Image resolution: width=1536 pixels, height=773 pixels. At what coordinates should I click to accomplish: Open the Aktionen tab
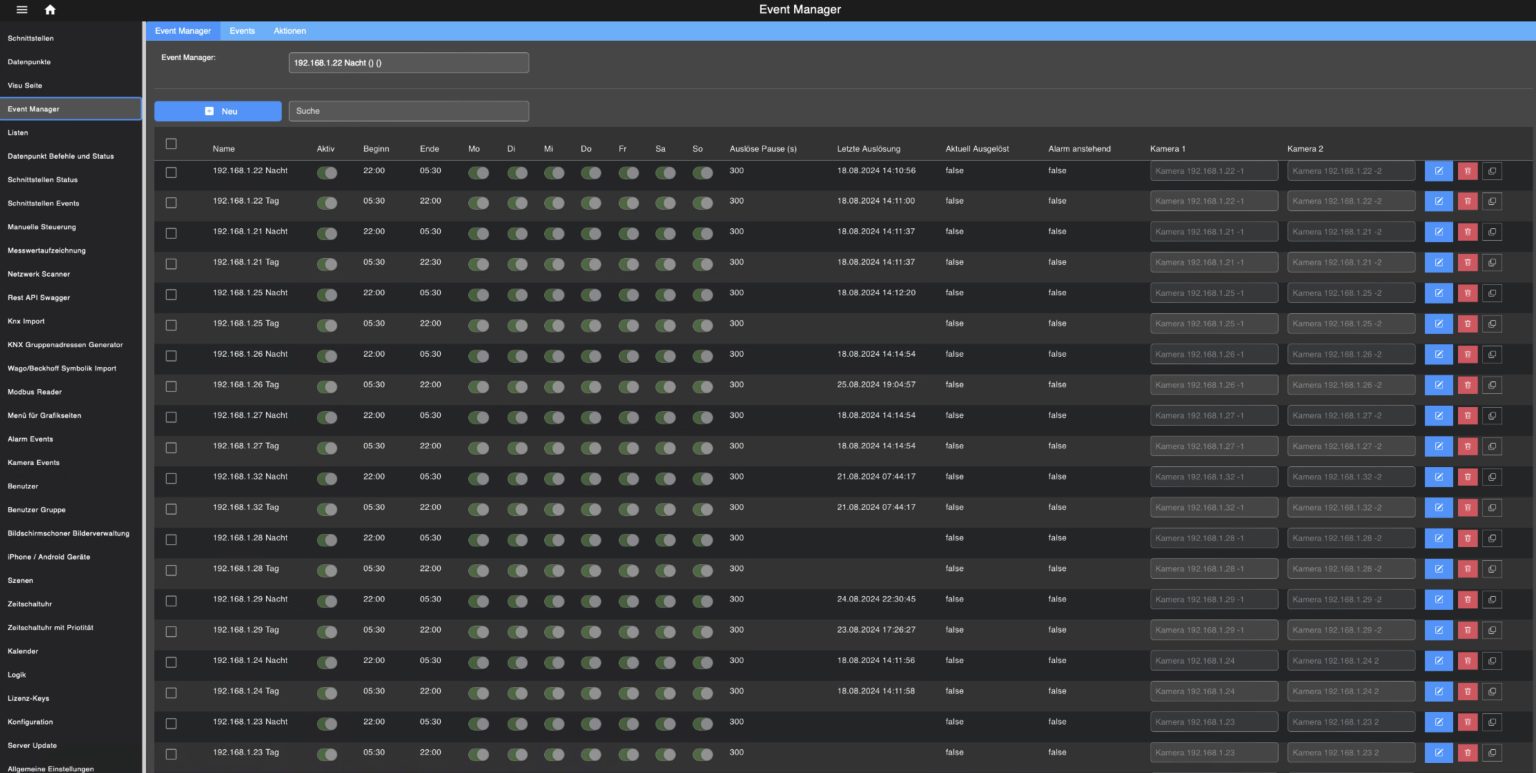coord(290,30)
